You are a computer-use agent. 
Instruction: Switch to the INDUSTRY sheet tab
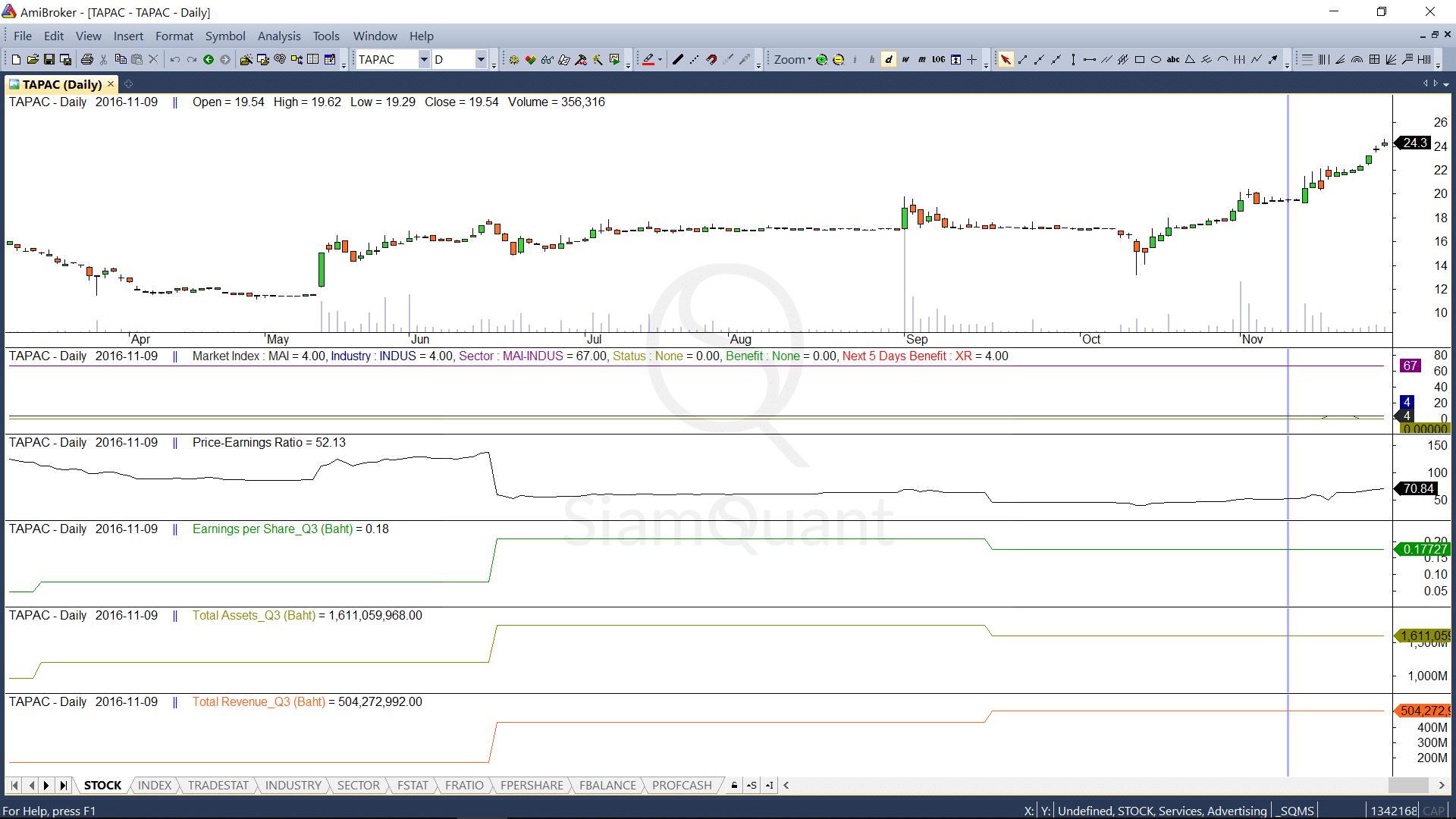[293, 785]
